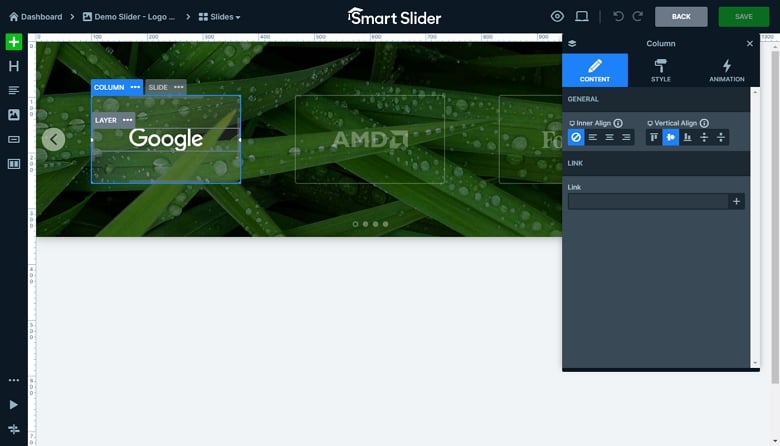Click the BACK button
This screenshot has width=780, height=446.
(681, 17)
